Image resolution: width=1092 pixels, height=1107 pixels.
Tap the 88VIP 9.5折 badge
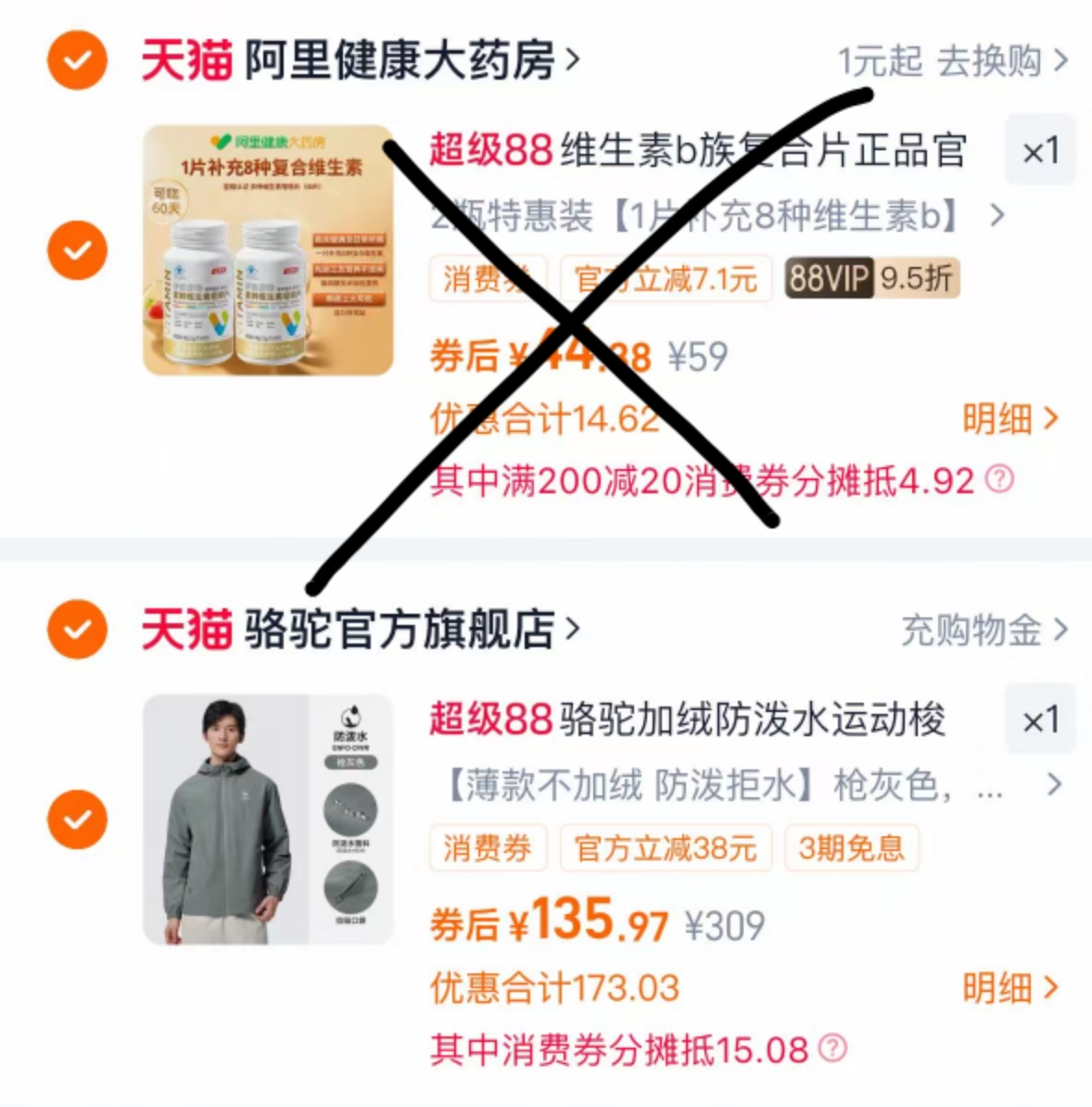pyautogui.click(x=871, y=277)
